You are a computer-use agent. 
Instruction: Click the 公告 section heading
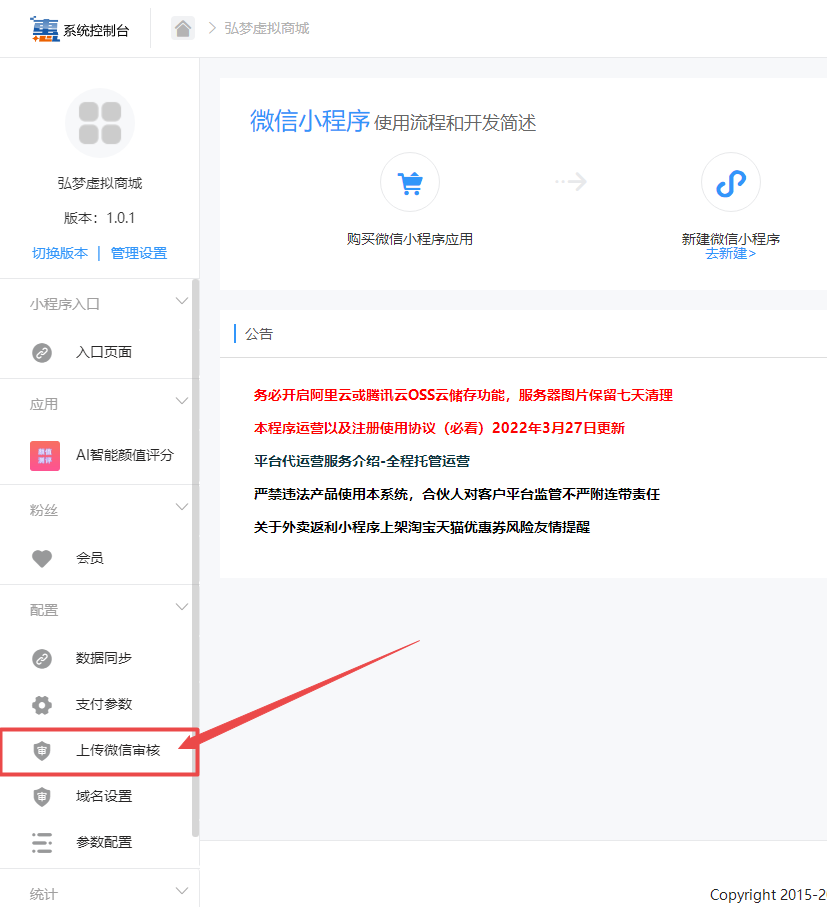pos(259,334)
